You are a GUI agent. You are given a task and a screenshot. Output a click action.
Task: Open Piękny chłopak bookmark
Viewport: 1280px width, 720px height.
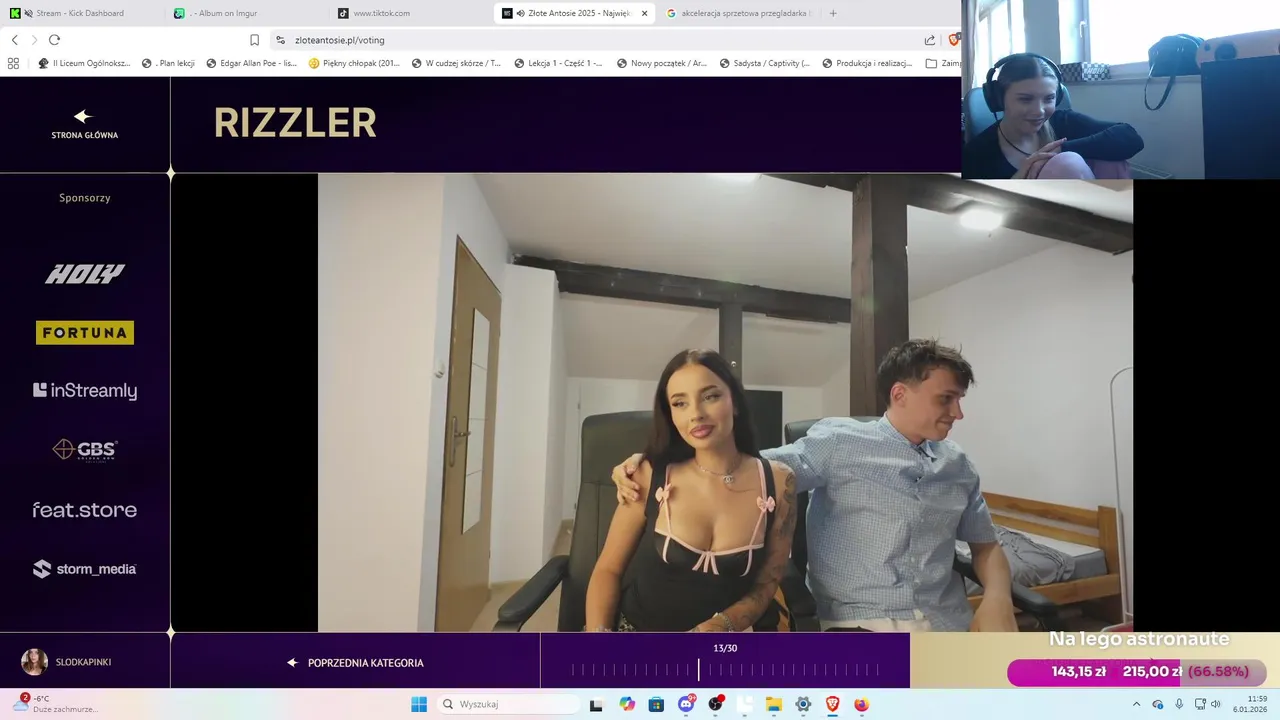(354, 63)
